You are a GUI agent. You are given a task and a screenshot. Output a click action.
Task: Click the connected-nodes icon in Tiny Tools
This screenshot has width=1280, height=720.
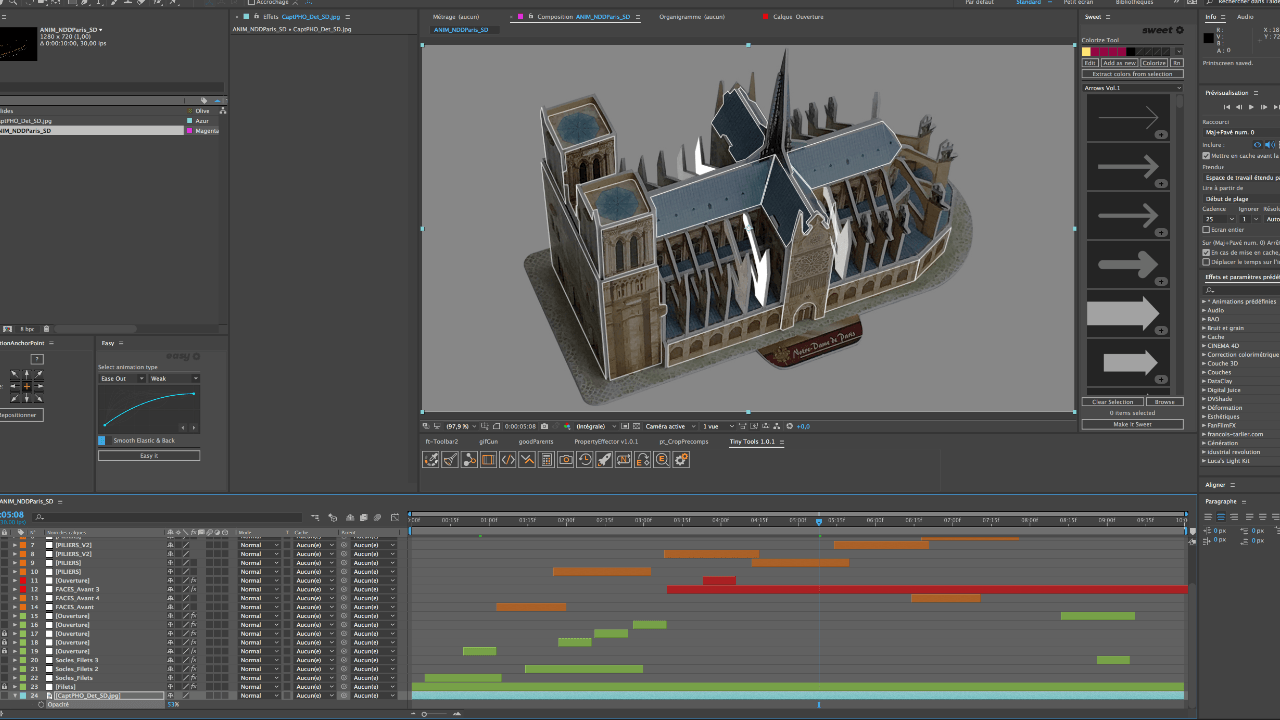tap(469, 459)
